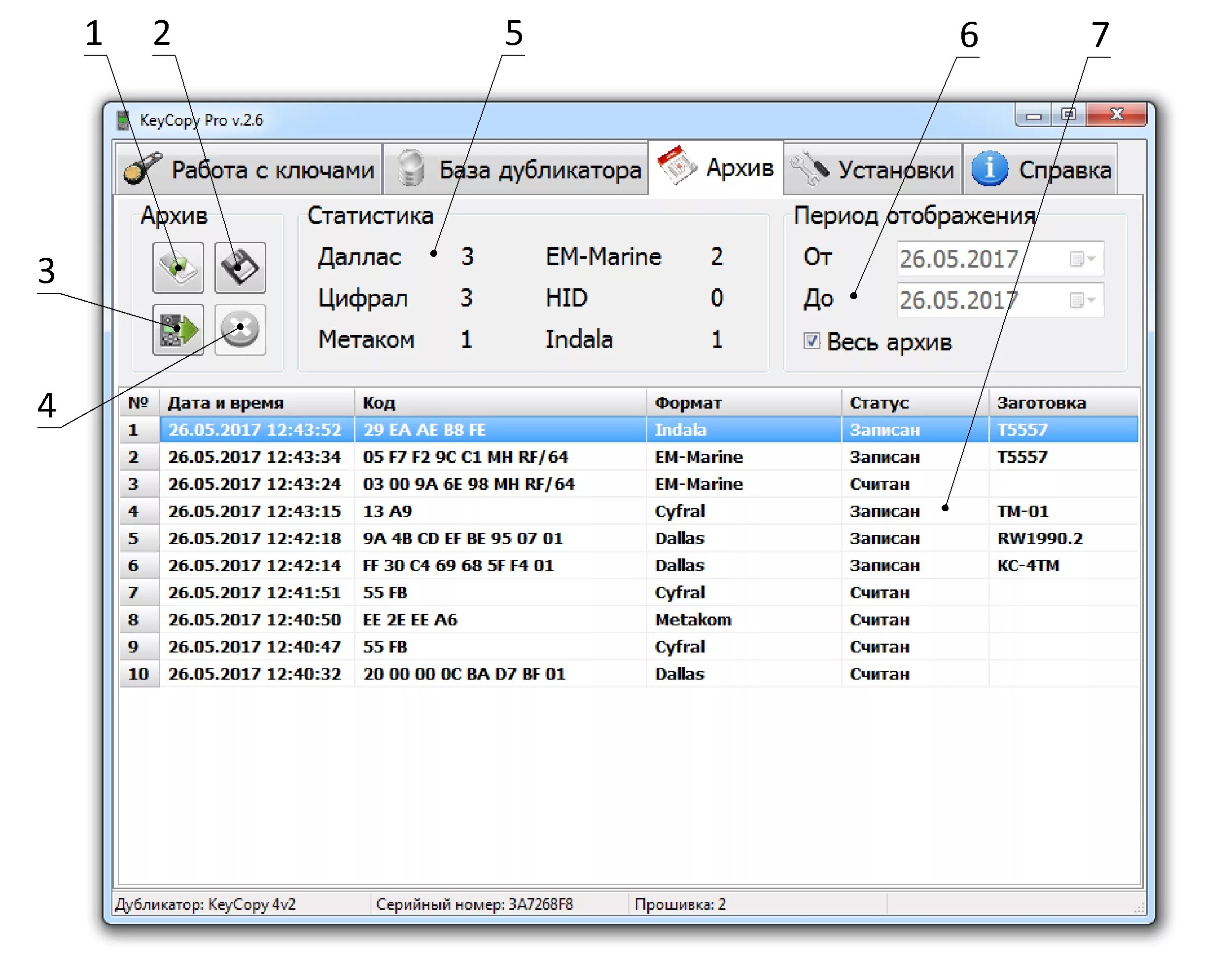The width and height of the screenshot is (1232, 964).
Task: Click the clear archive X icon
Action: (240, 330)
